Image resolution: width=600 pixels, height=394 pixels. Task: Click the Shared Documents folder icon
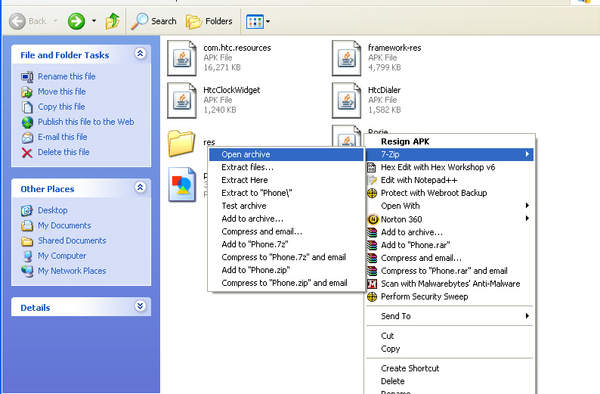coord(27,241)
